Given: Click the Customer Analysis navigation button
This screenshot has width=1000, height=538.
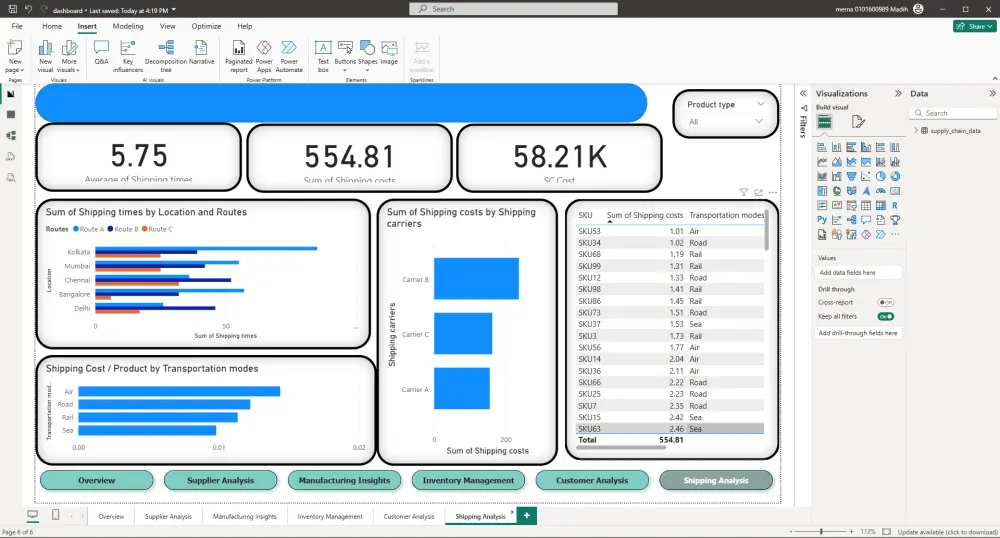Looking at the screenshot, I should tap(592, 480).
